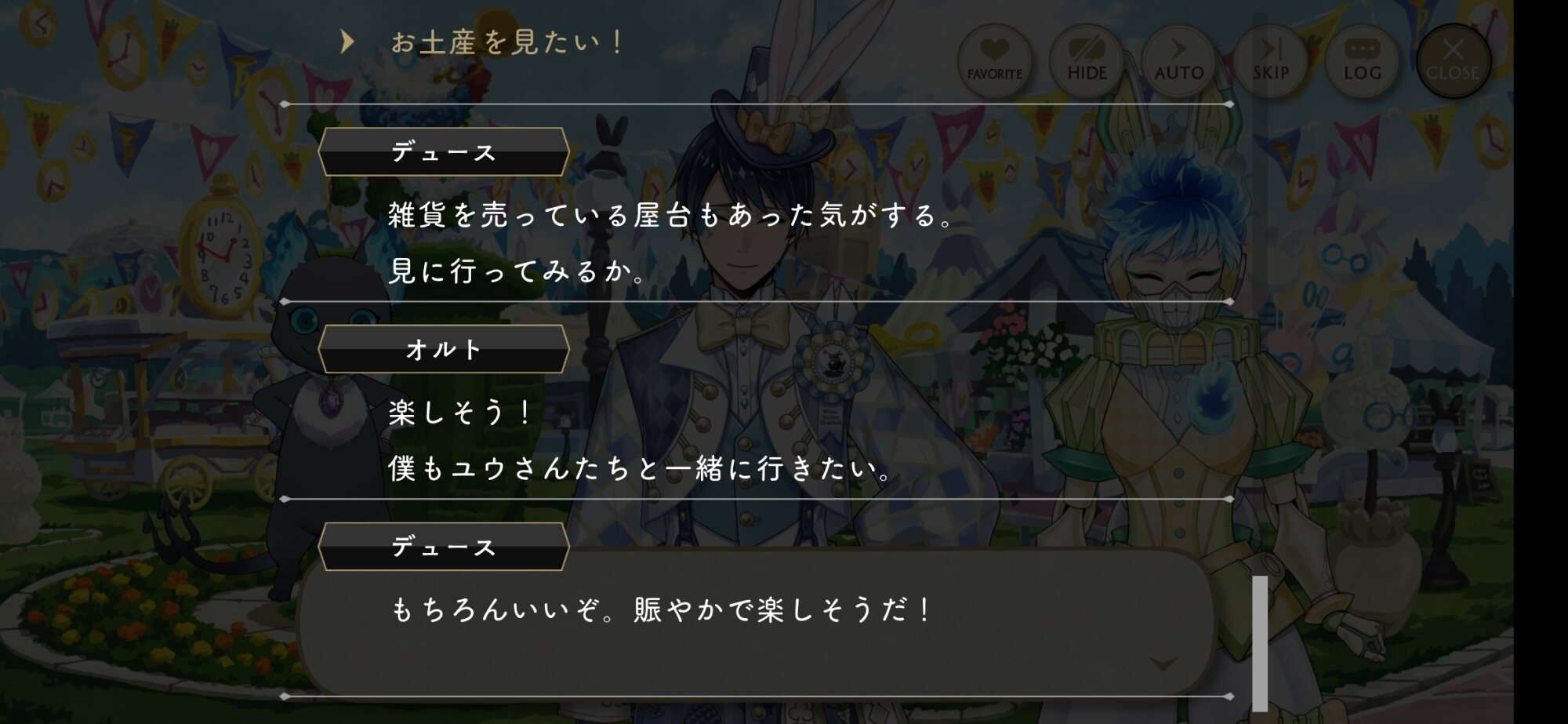
Task: Skip the scene with SKIP
Action: point(1270,60)
